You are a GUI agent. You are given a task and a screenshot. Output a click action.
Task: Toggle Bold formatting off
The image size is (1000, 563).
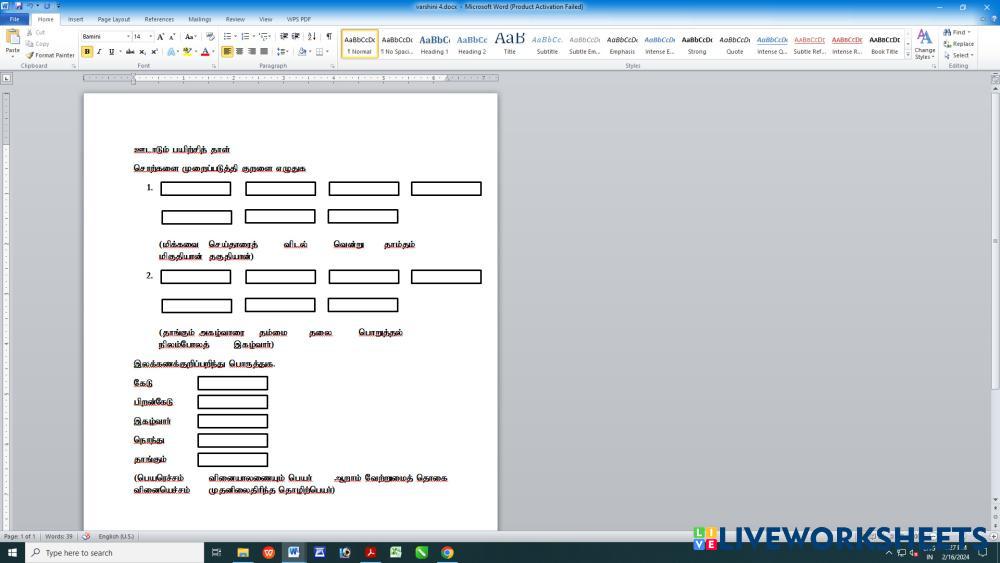pyautogui.click(x=87, y=51)
